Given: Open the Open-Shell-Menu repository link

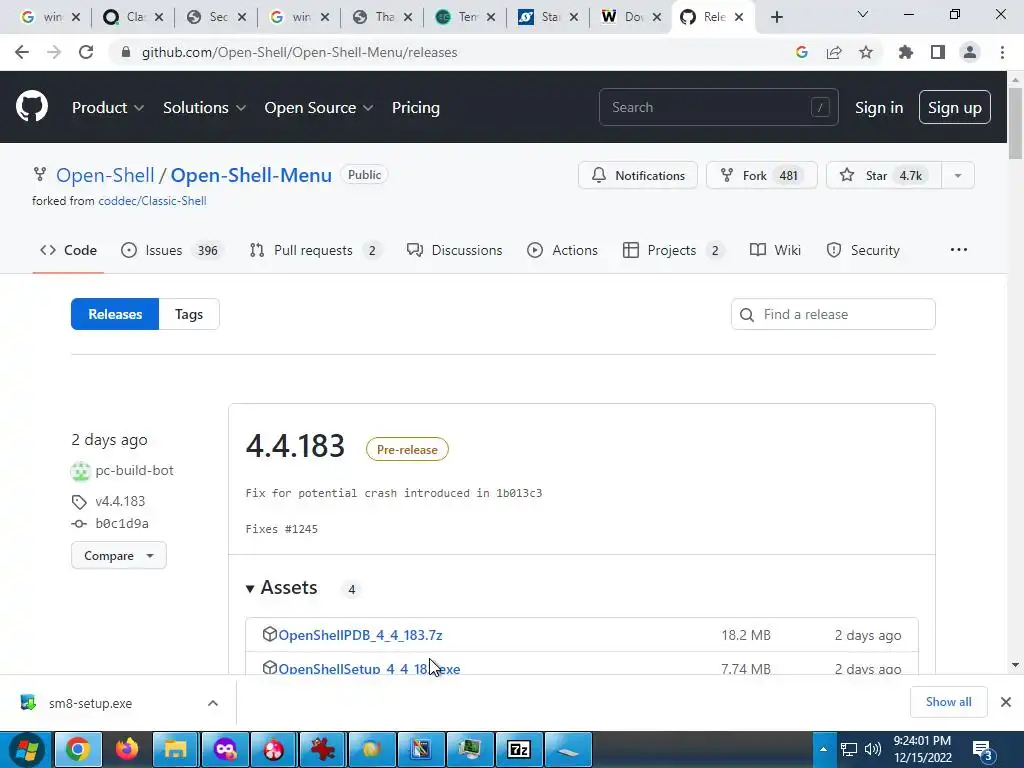Looking at the screenshot, I should (x=251, y=175).
